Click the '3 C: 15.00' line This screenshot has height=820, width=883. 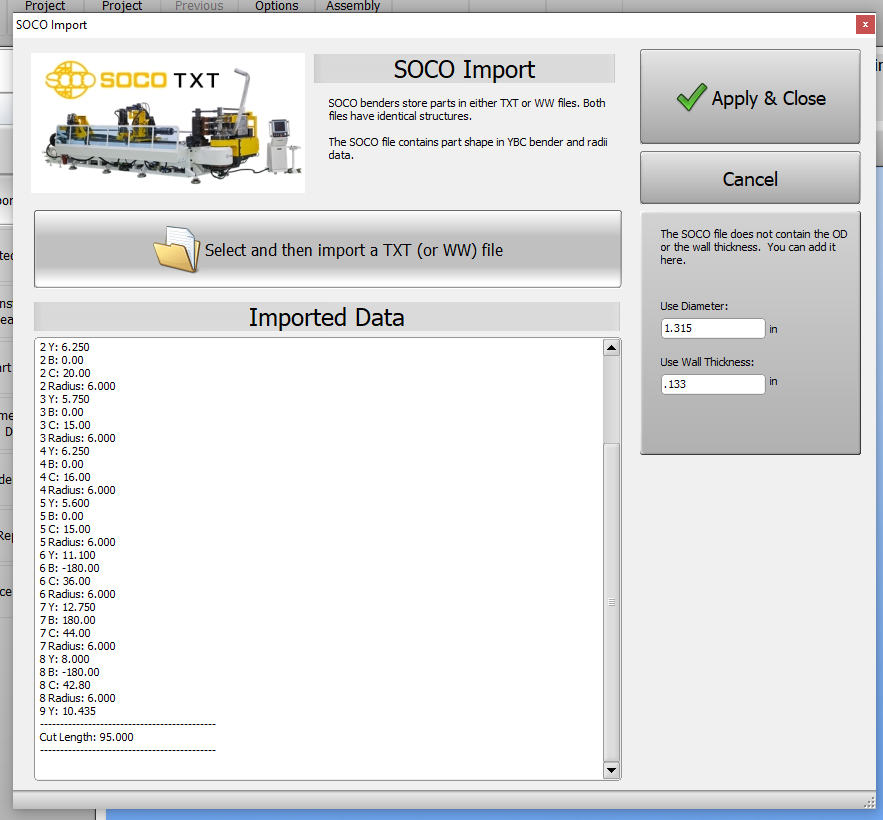pos(65,425)
